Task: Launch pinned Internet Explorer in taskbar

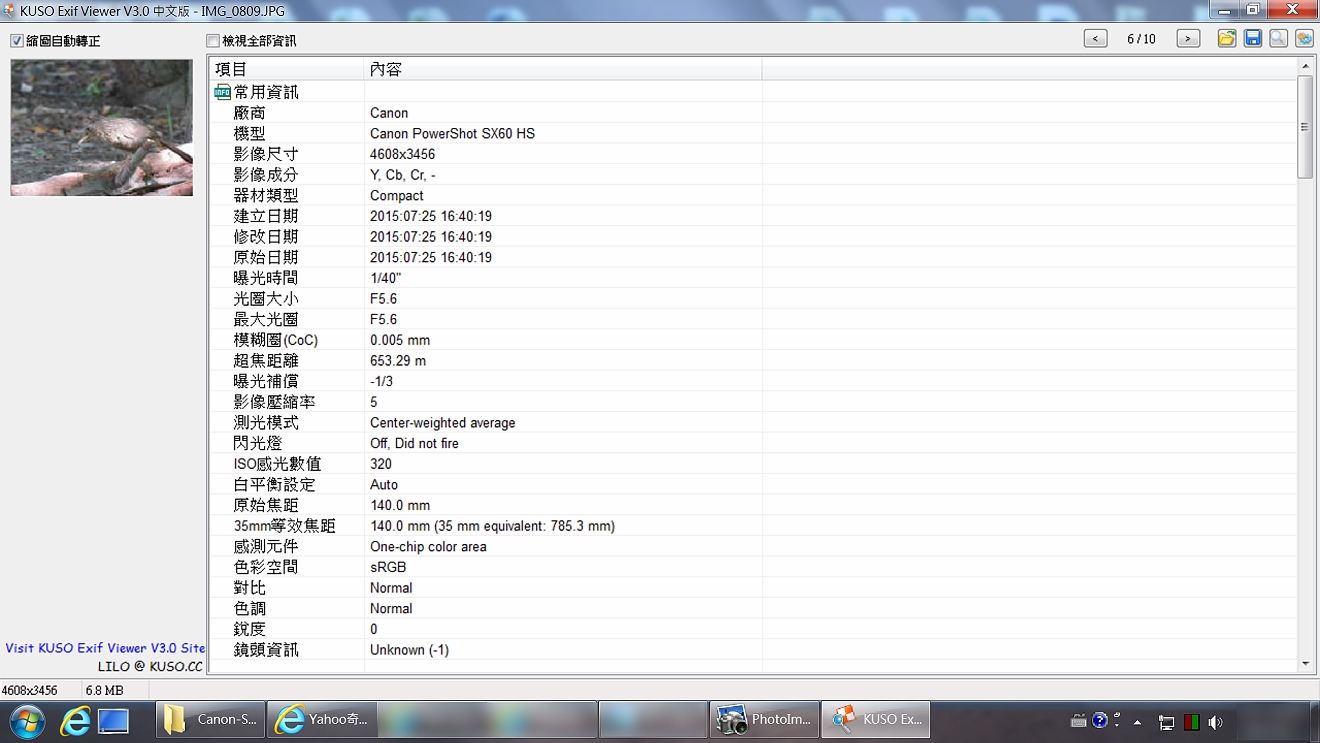Action: click(x=74, y=720)
